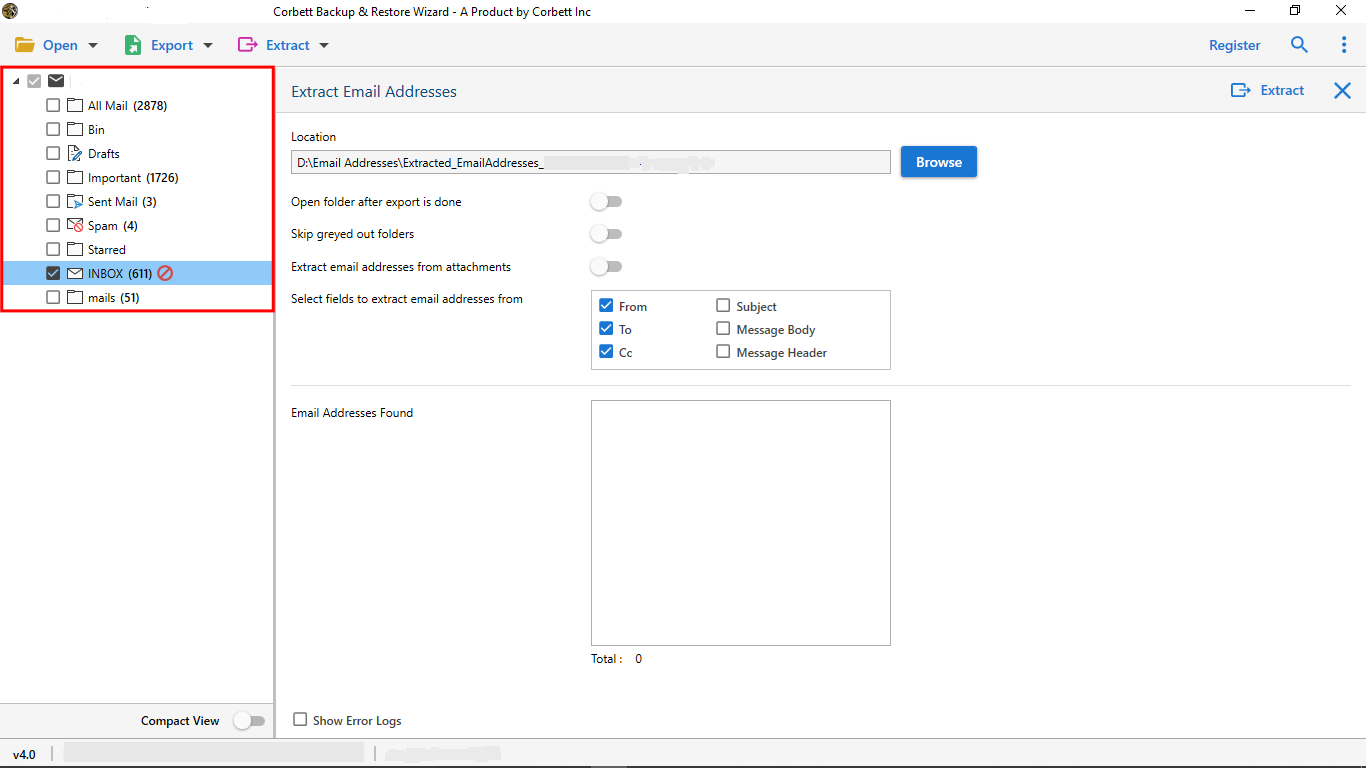Switch on Compact View toggle

(x=249, y=721)
